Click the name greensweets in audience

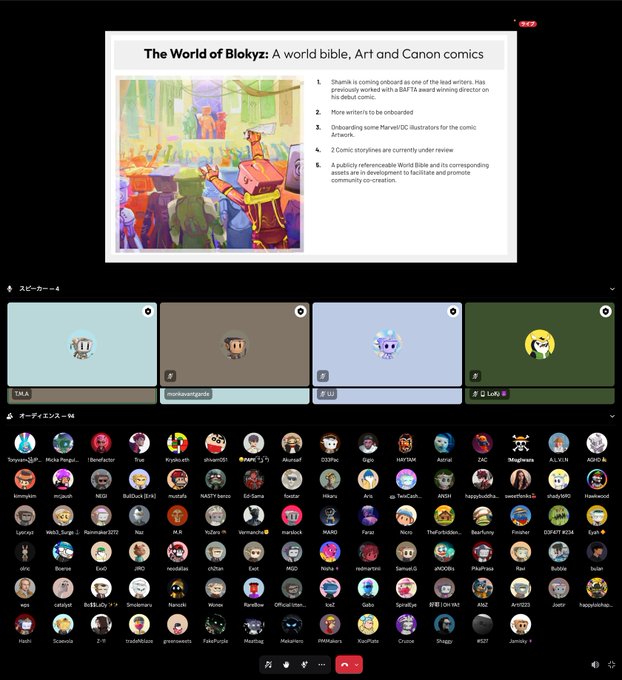pos(177,641)
